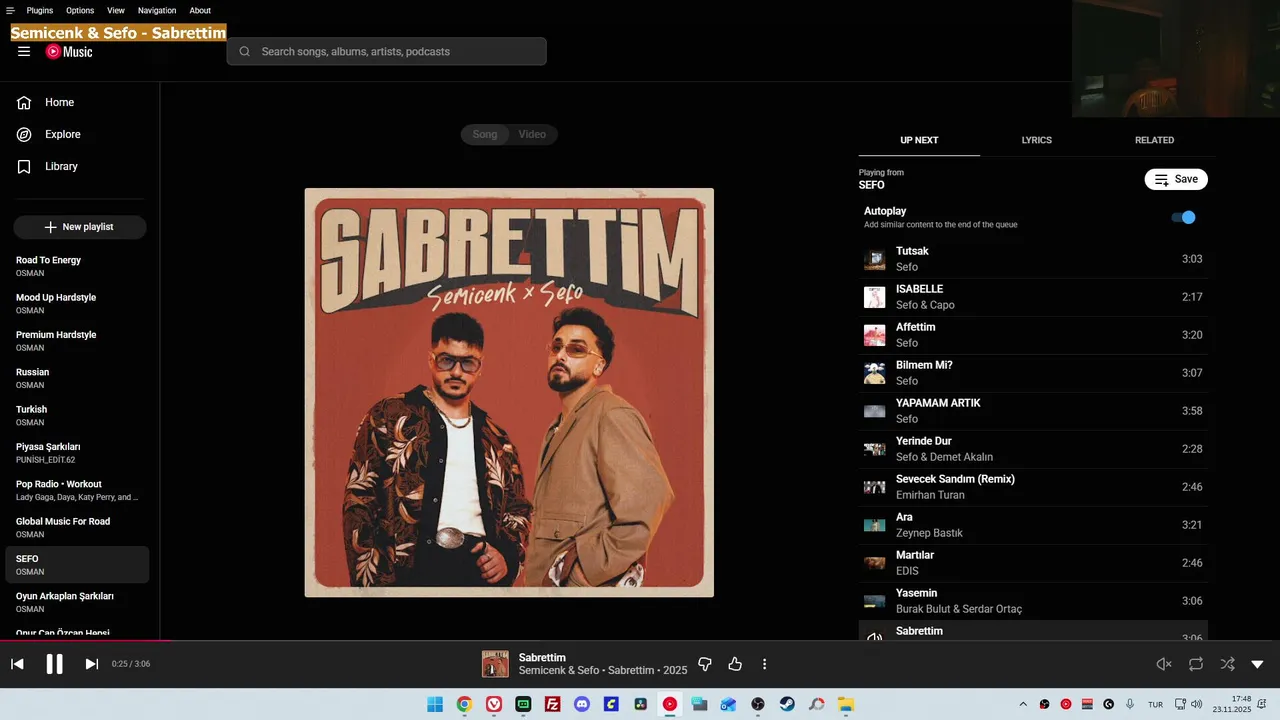Play Martılar by EDIS

click(1033, 563)
